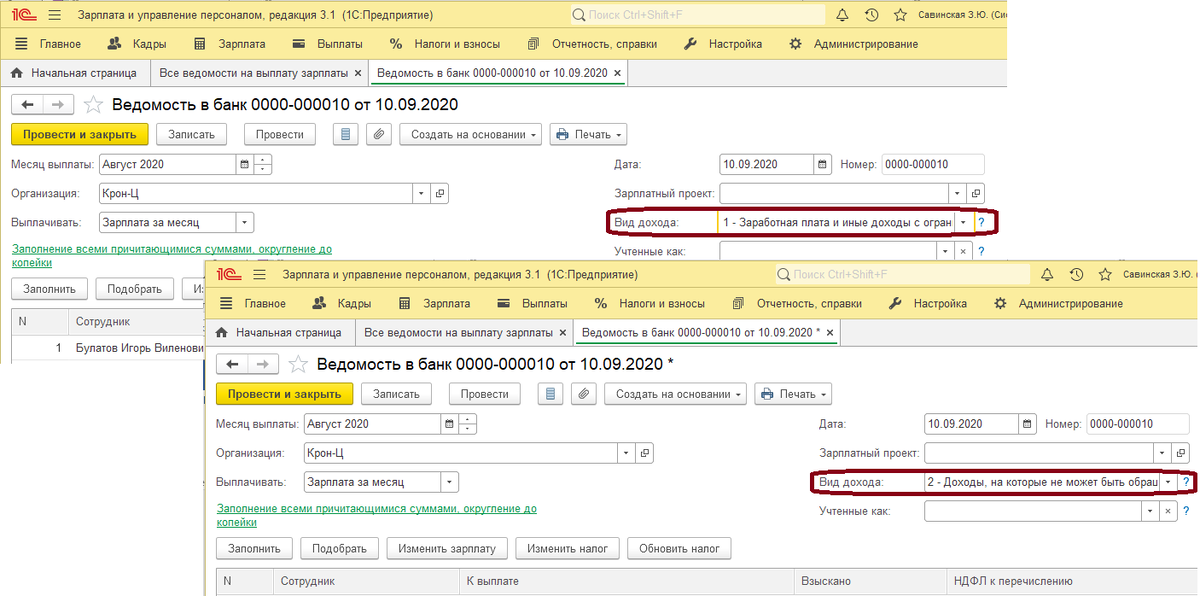The height and width of the screenshot is (596, 1200).
Task: Add front window document to favorites star
Action: pos(298,364)
